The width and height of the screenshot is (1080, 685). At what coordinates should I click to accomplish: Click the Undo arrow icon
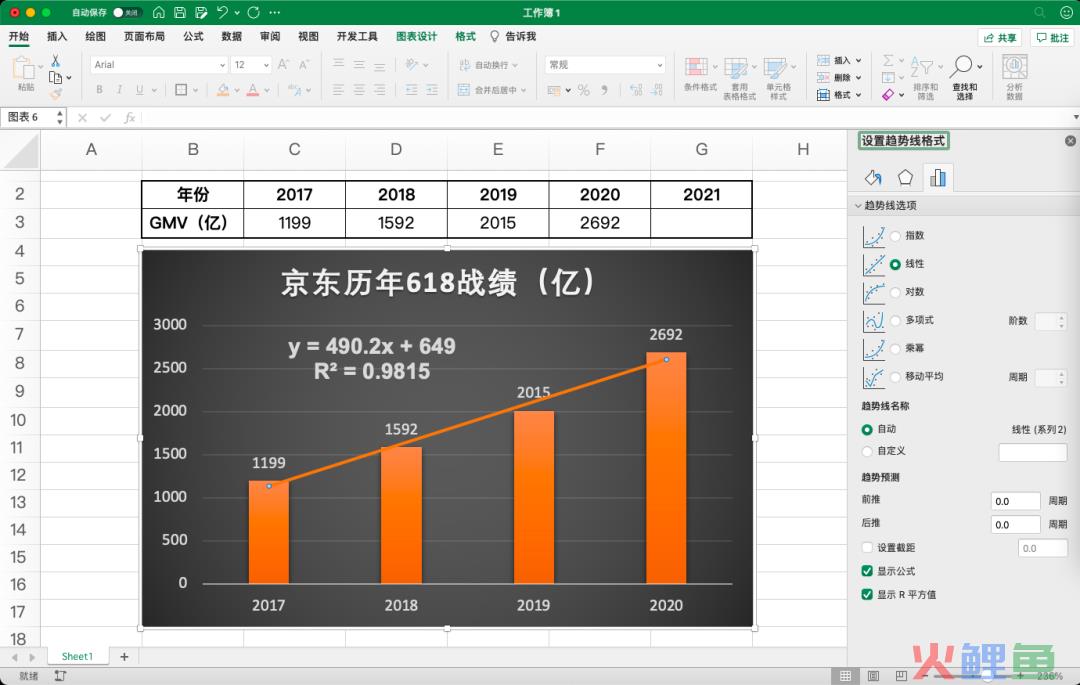pos(222,12)
